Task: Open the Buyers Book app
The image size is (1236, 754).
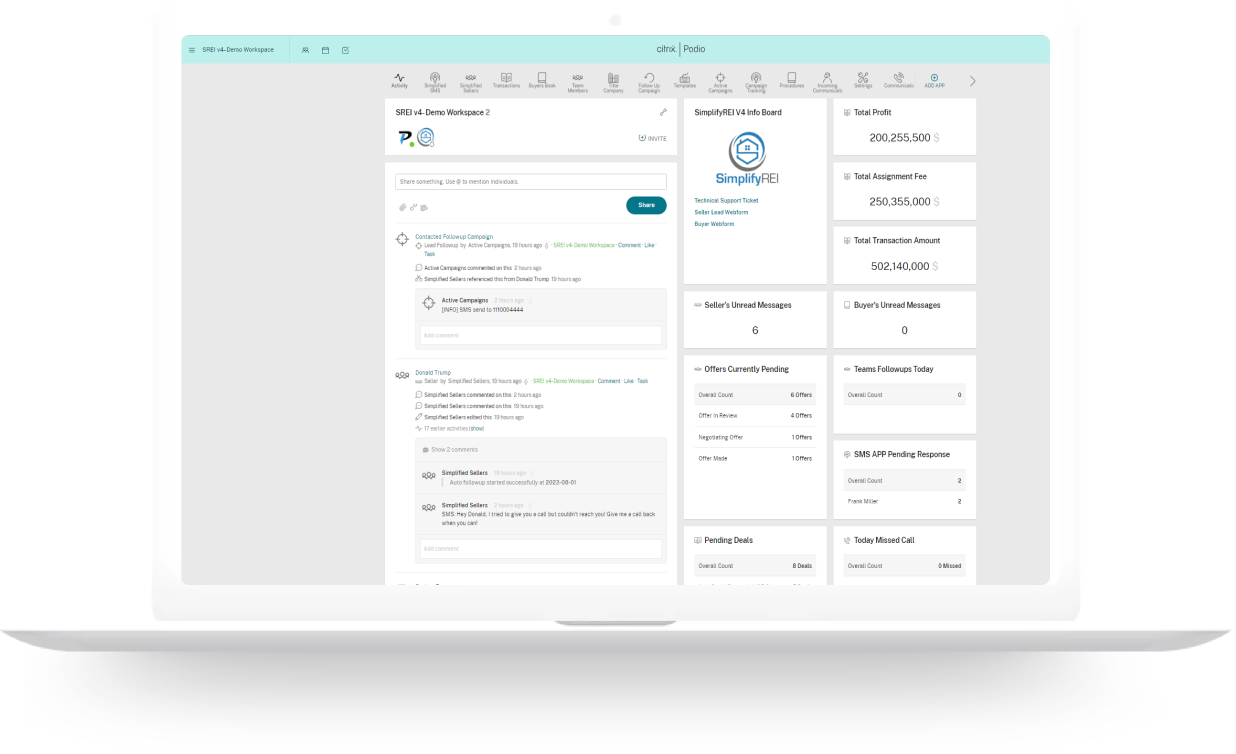Action: point(542,81)
